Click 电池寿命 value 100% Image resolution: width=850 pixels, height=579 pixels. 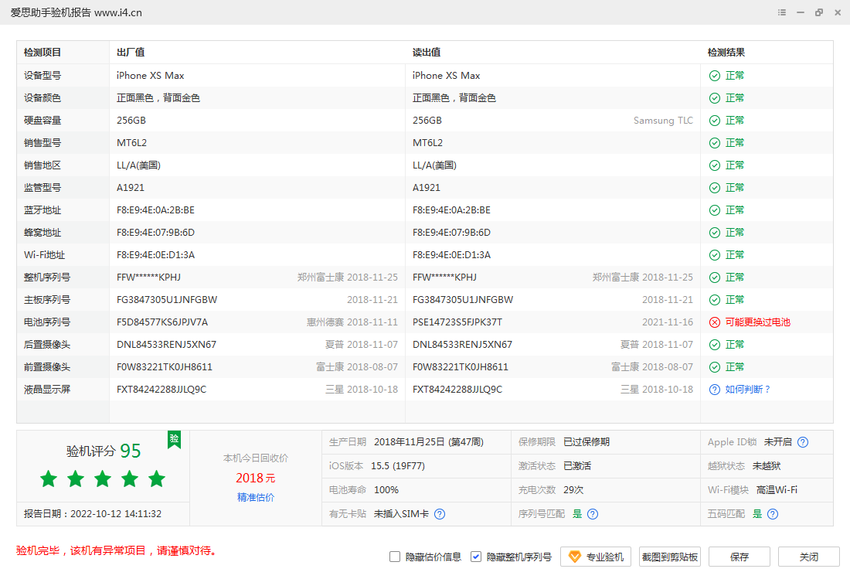pos(386,490)
